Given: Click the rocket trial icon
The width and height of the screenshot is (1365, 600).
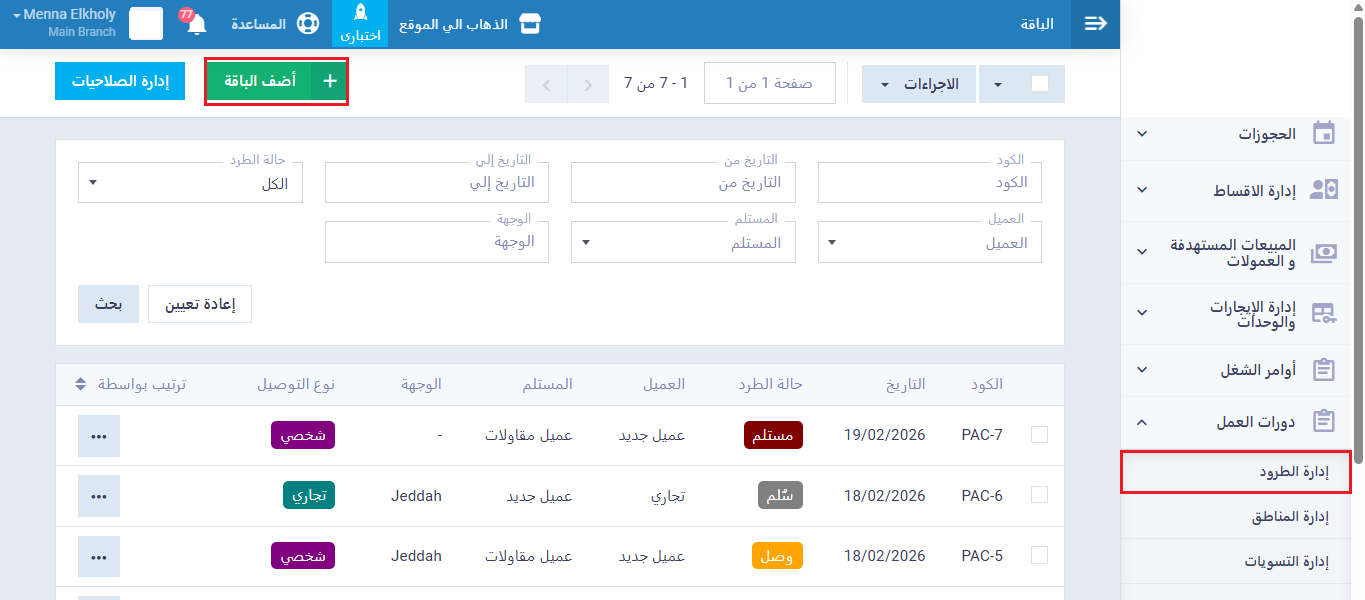Looking at the screenshot, I should 360,14.
